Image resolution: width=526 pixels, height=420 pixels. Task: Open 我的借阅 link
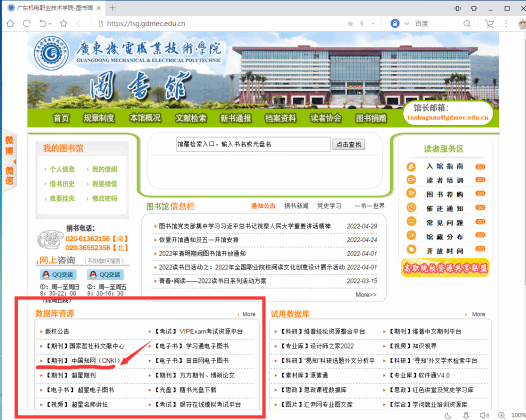[104, 169]
